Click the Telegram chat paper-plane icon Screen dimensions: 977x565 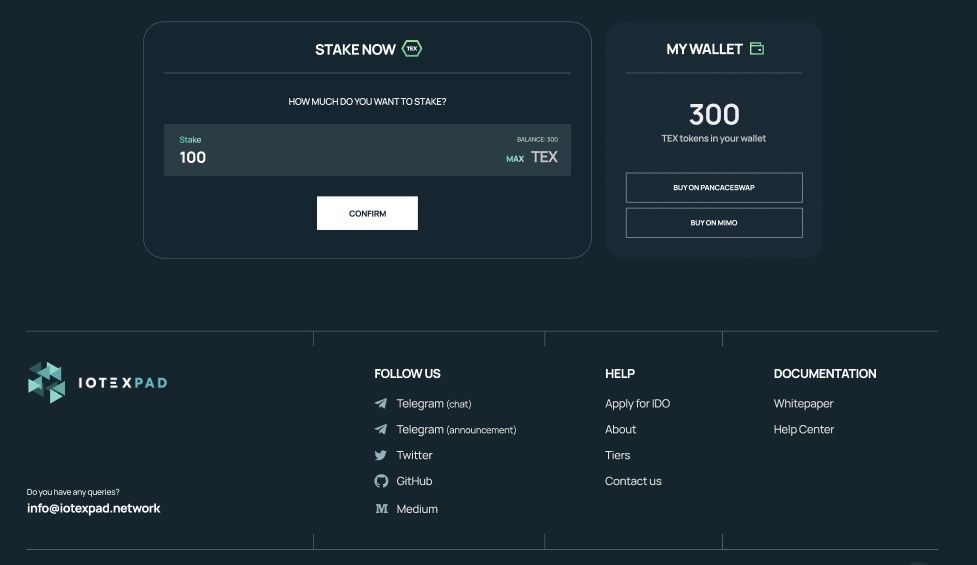coord(381,404)
